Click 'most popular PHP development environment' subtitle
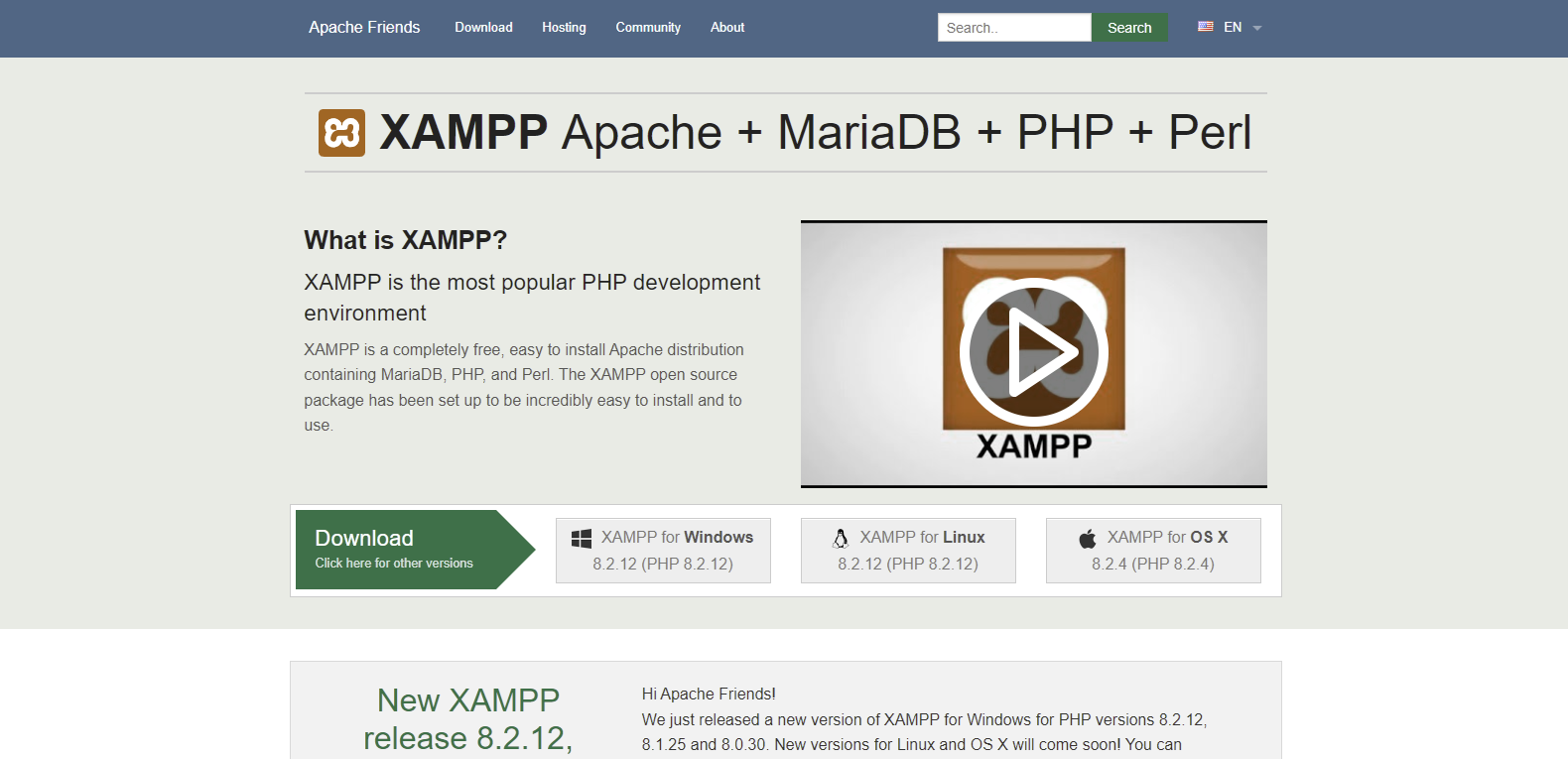 pos(532,298)
